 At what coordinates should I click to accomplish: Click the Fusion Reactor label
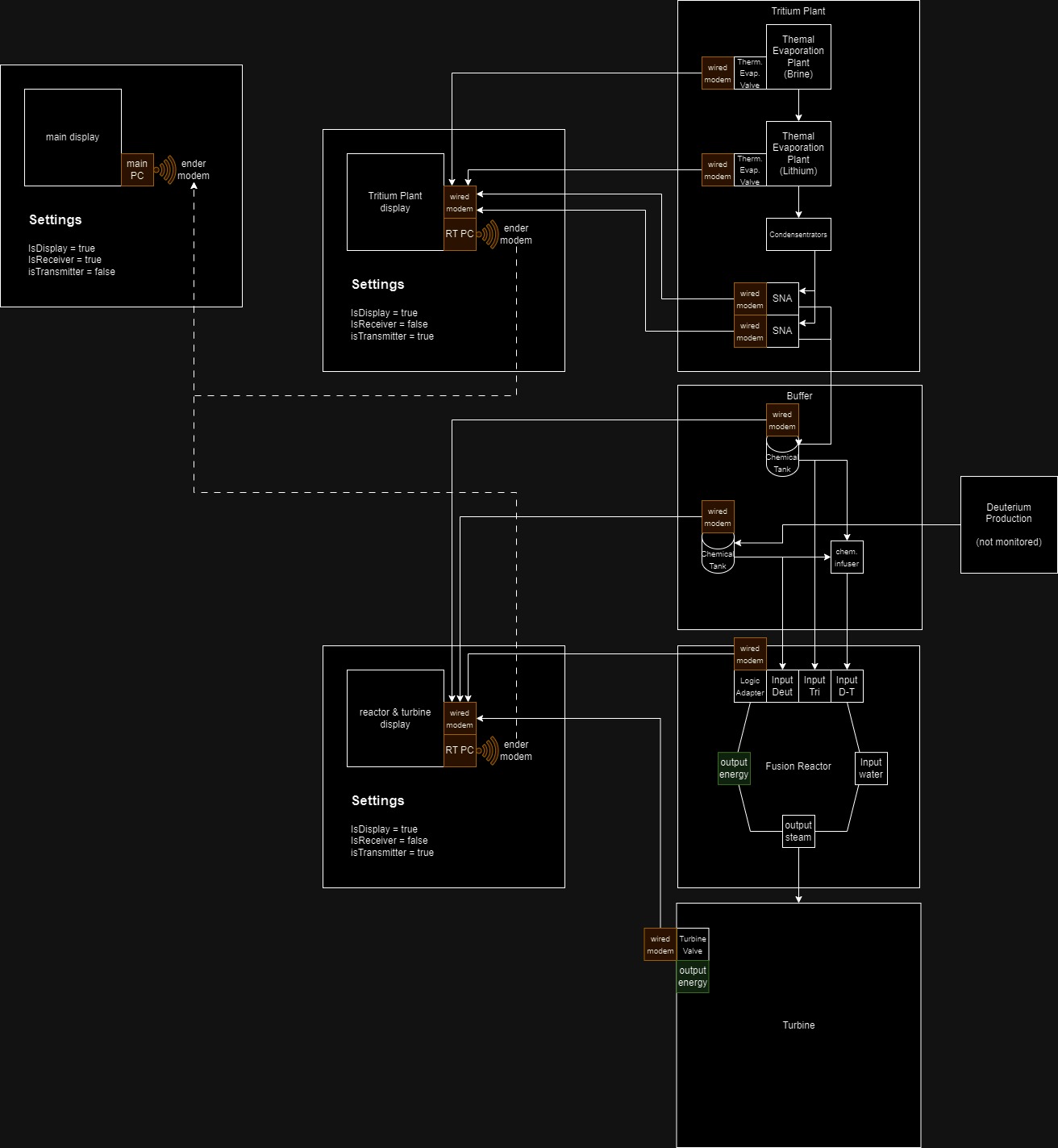pyautogui.click(x=798, y=766)
